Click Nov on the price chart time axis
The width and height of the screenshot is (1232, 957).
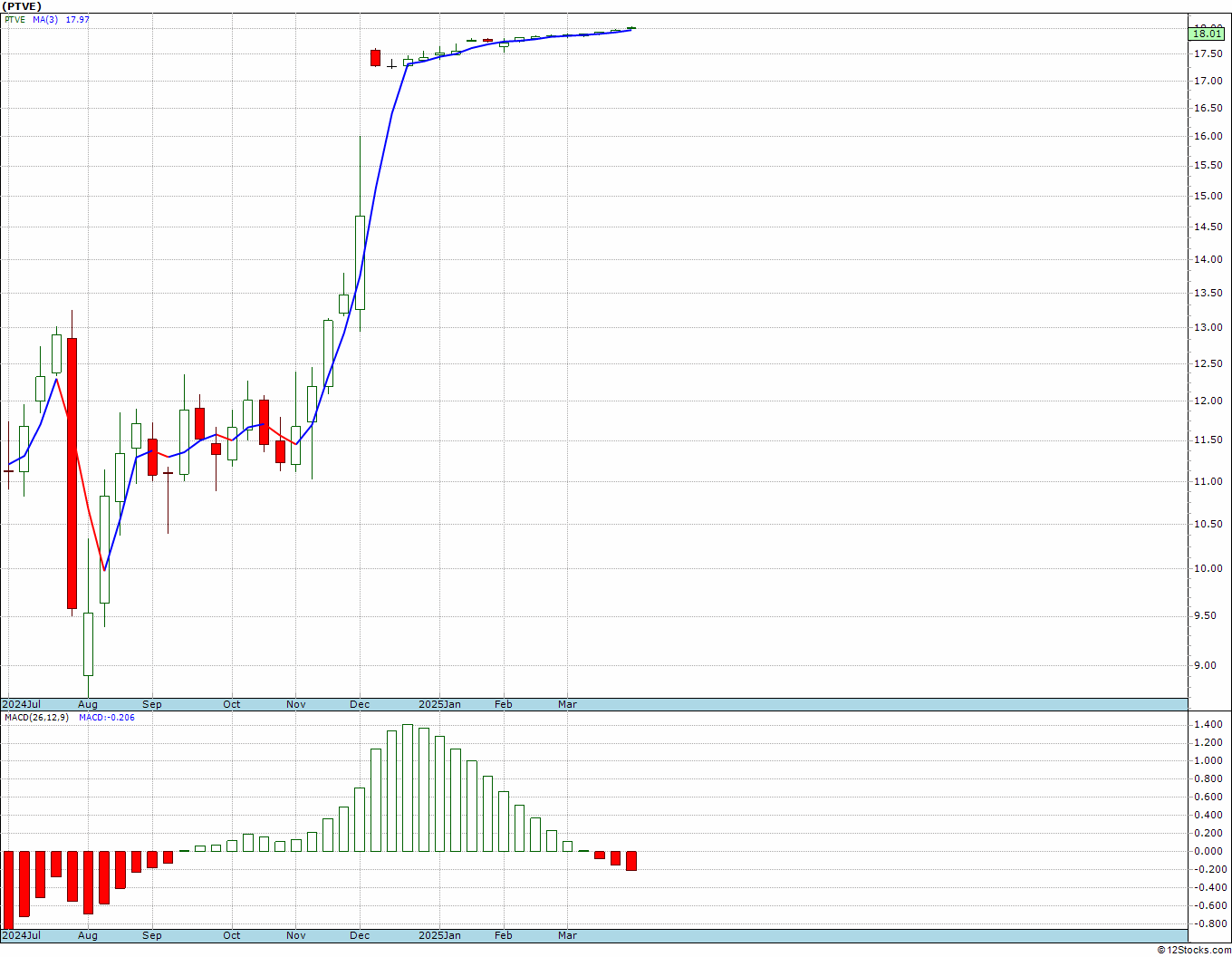(296, 704)
